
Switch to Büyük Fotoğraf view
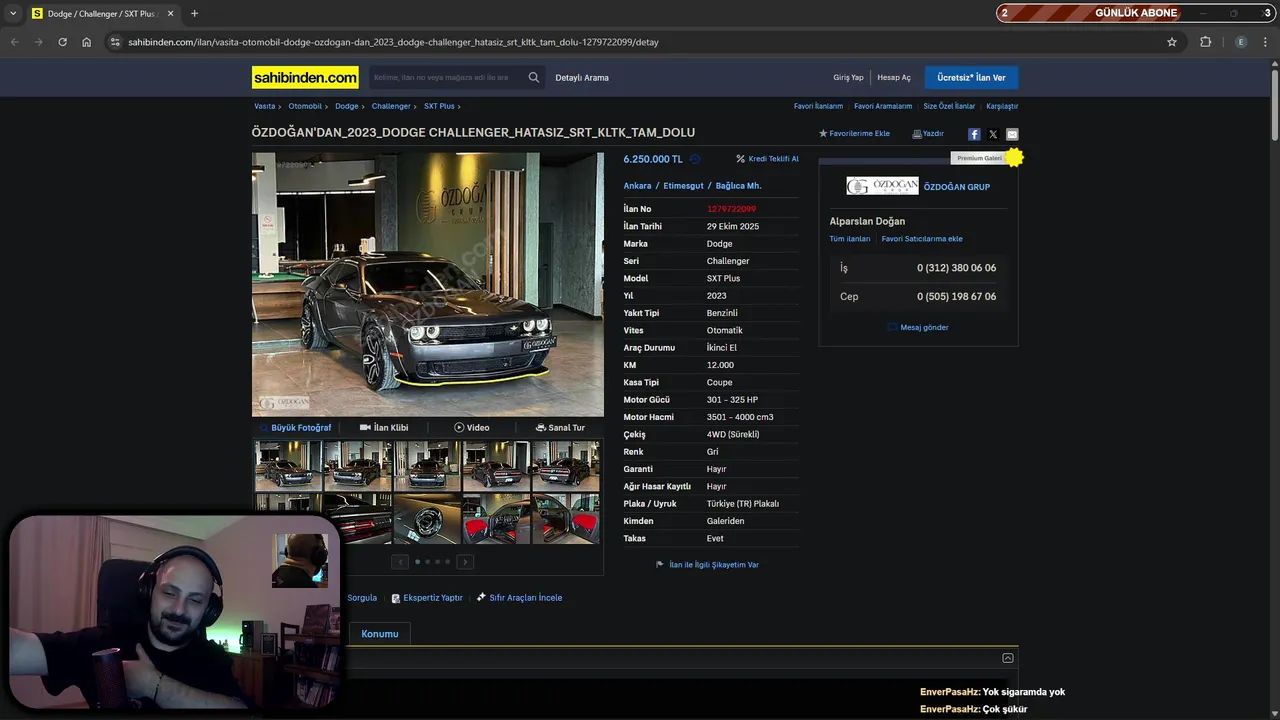[296, 428]
